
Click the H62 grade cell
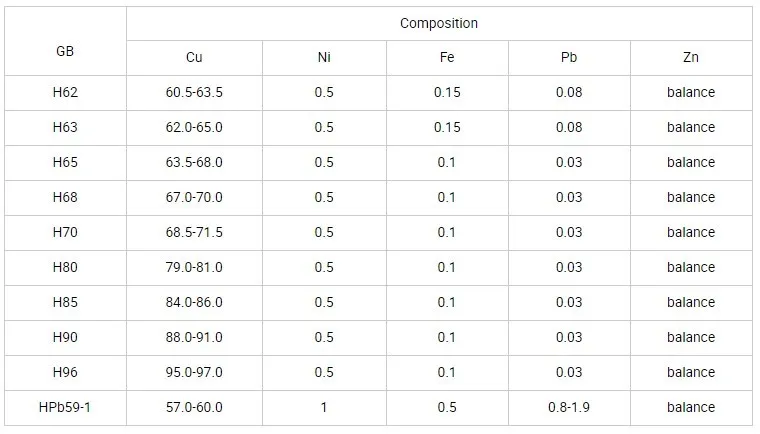click(x=65, y=93)
